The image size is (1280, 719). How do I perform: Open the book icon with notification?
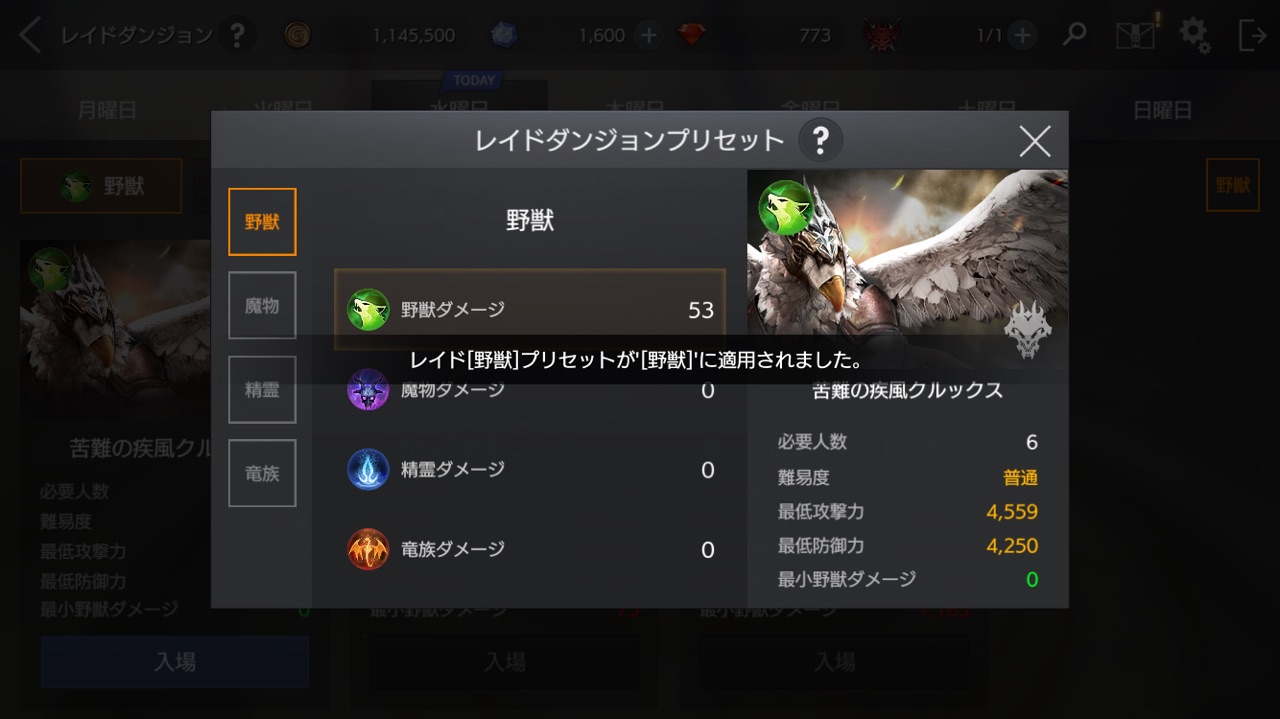click(1136, 34)
